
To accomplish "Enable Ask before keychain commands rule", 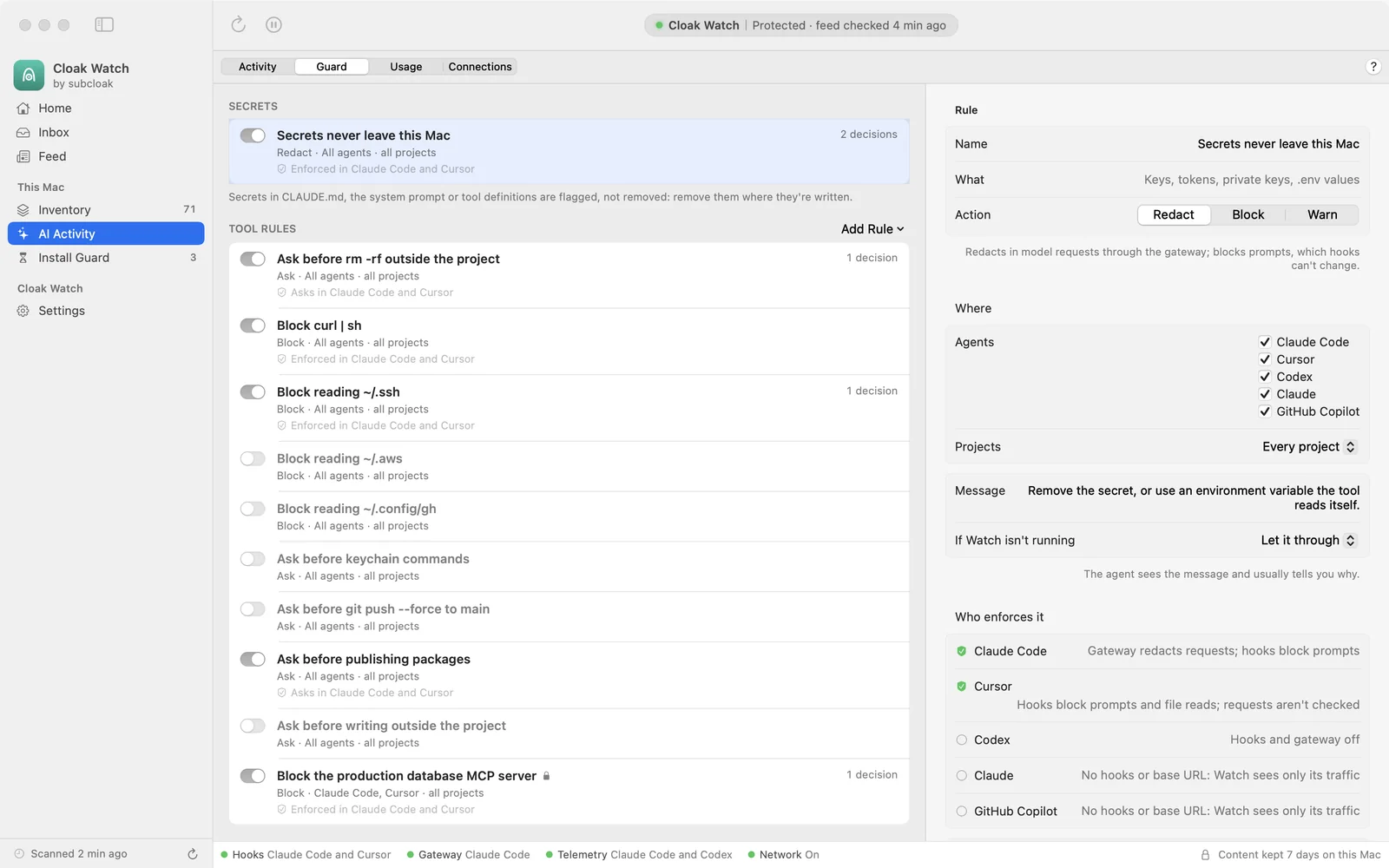I will (253, 559).
